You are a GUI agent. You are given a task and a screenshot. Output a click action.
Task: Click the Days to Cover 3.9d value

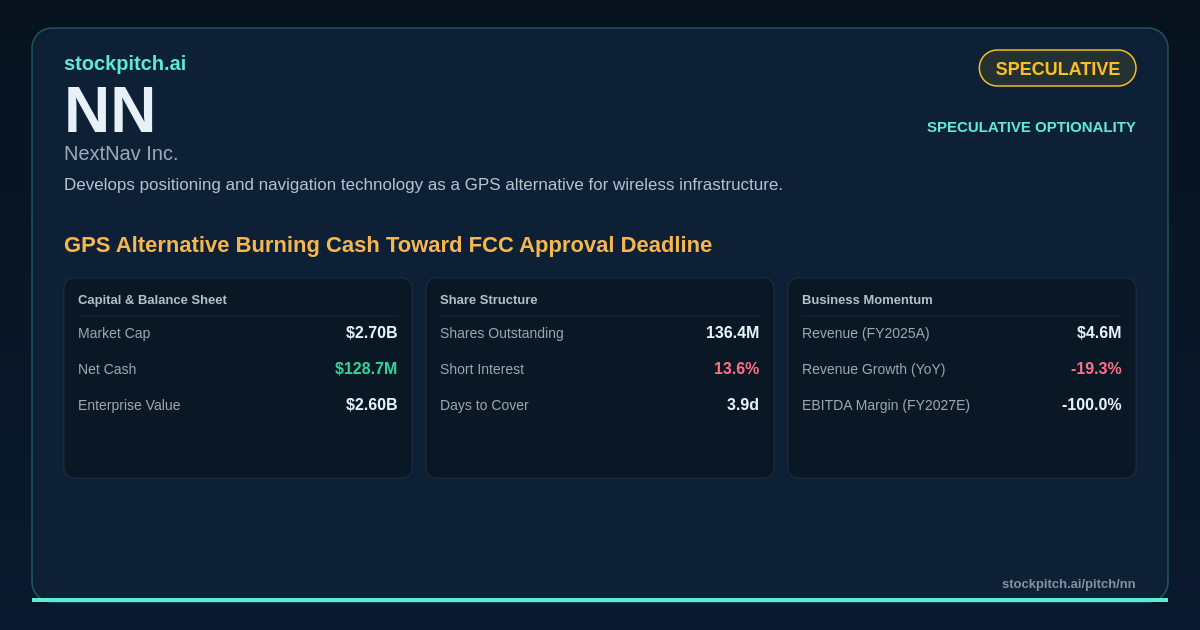click(743, 405)
